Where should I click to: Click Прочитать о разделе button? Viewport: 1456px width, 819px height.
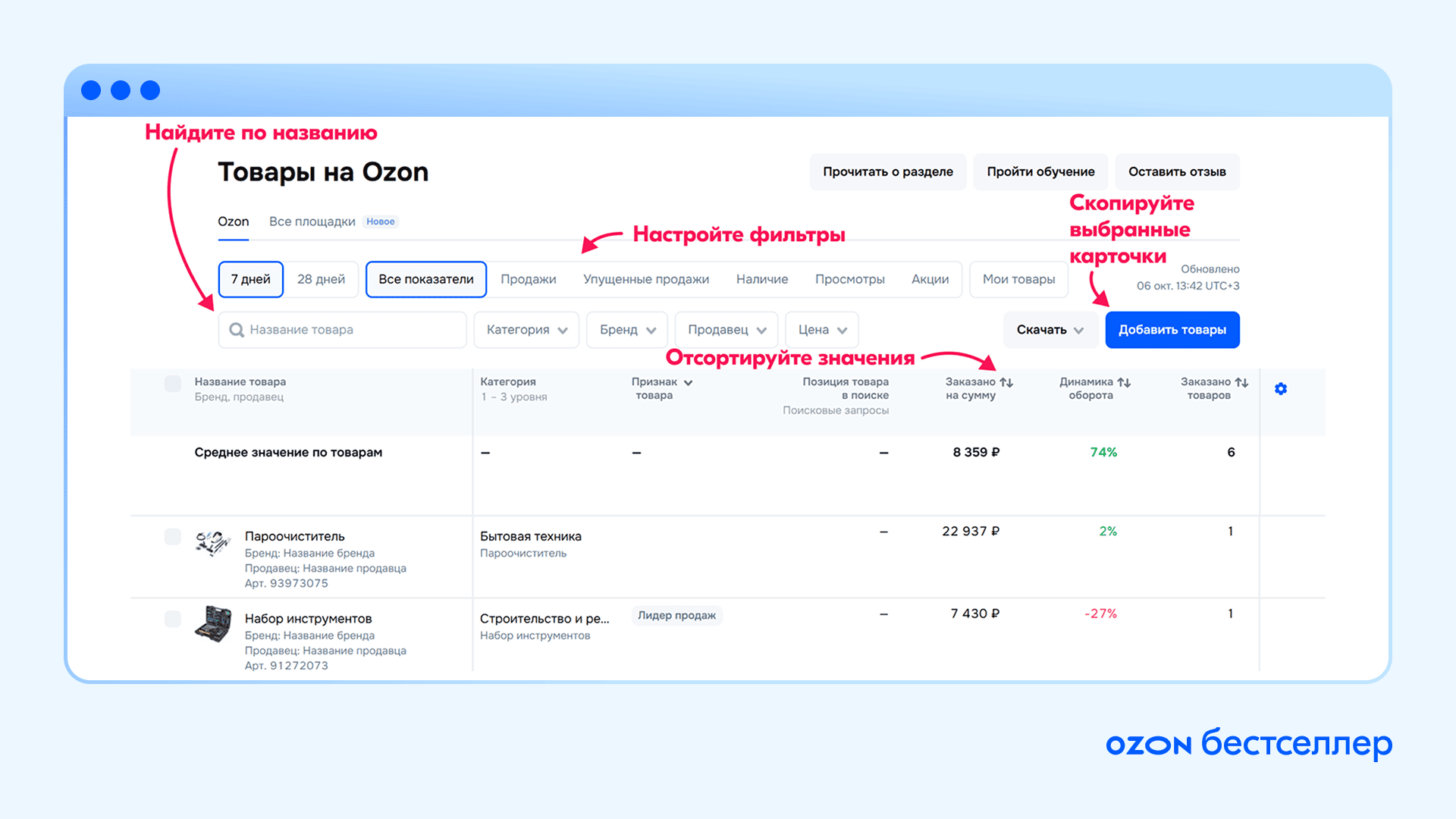pyautogui.click(x=888, y=172)
